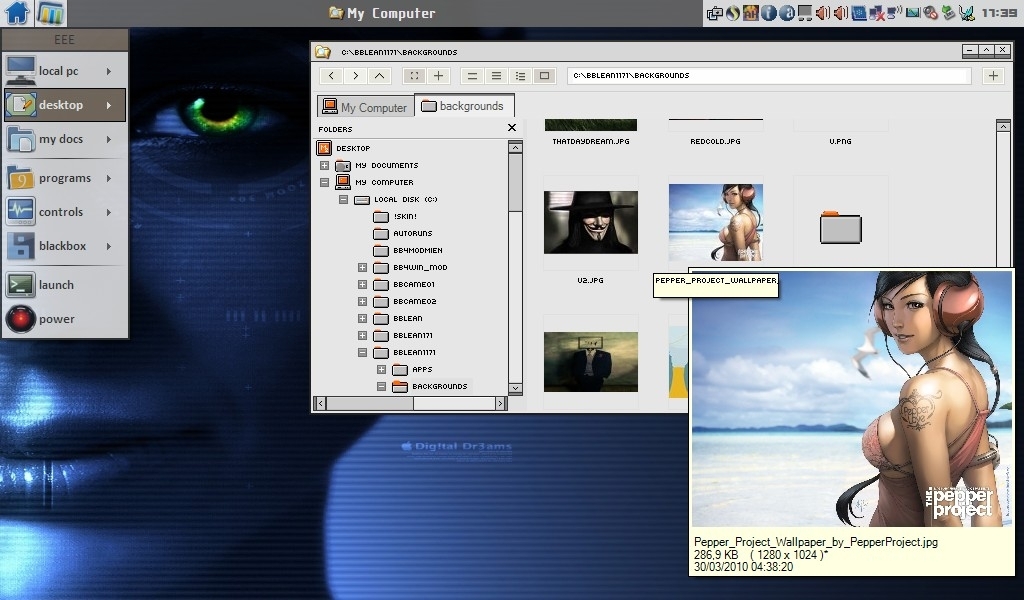This screenshot has height=600, width=1024.
Task: Select the gray folder icon in the file pane
Action: click(840, 227)
